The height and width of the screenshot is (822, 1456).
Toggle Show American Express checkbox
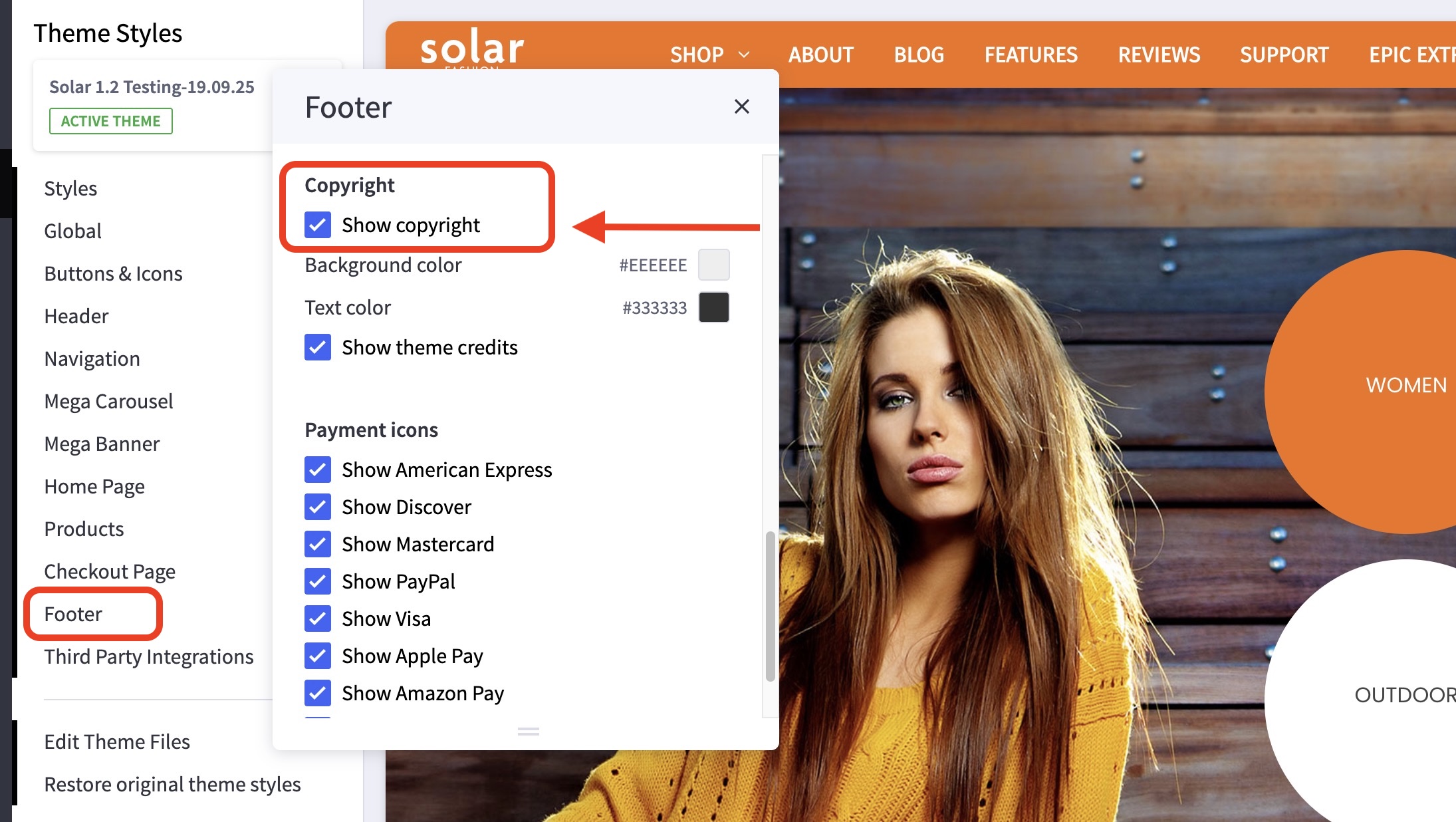pos(318,470)
